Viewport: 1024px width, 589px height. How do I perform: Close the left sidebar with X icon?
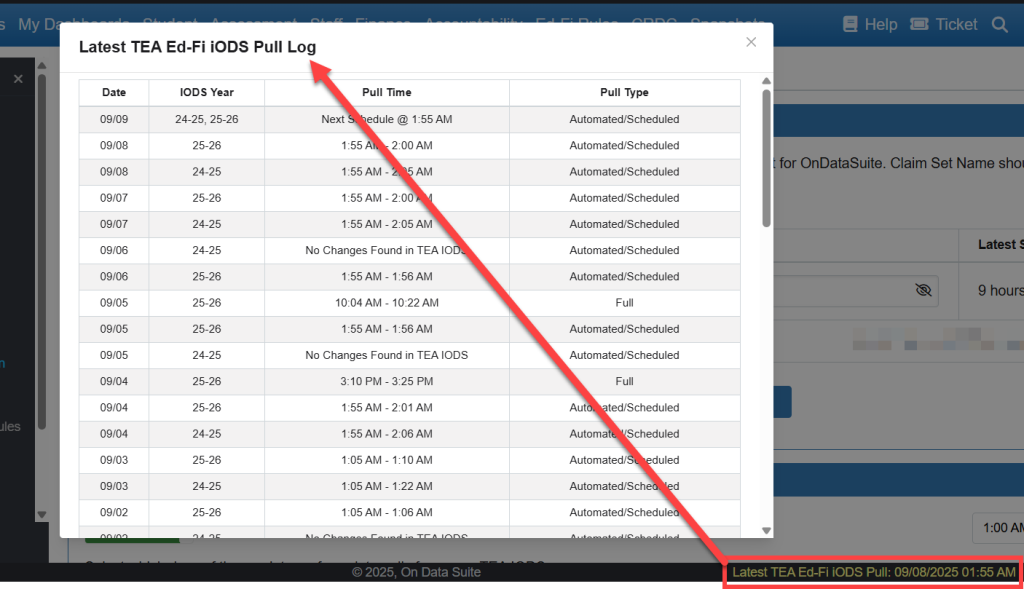(x=18, y=78)
